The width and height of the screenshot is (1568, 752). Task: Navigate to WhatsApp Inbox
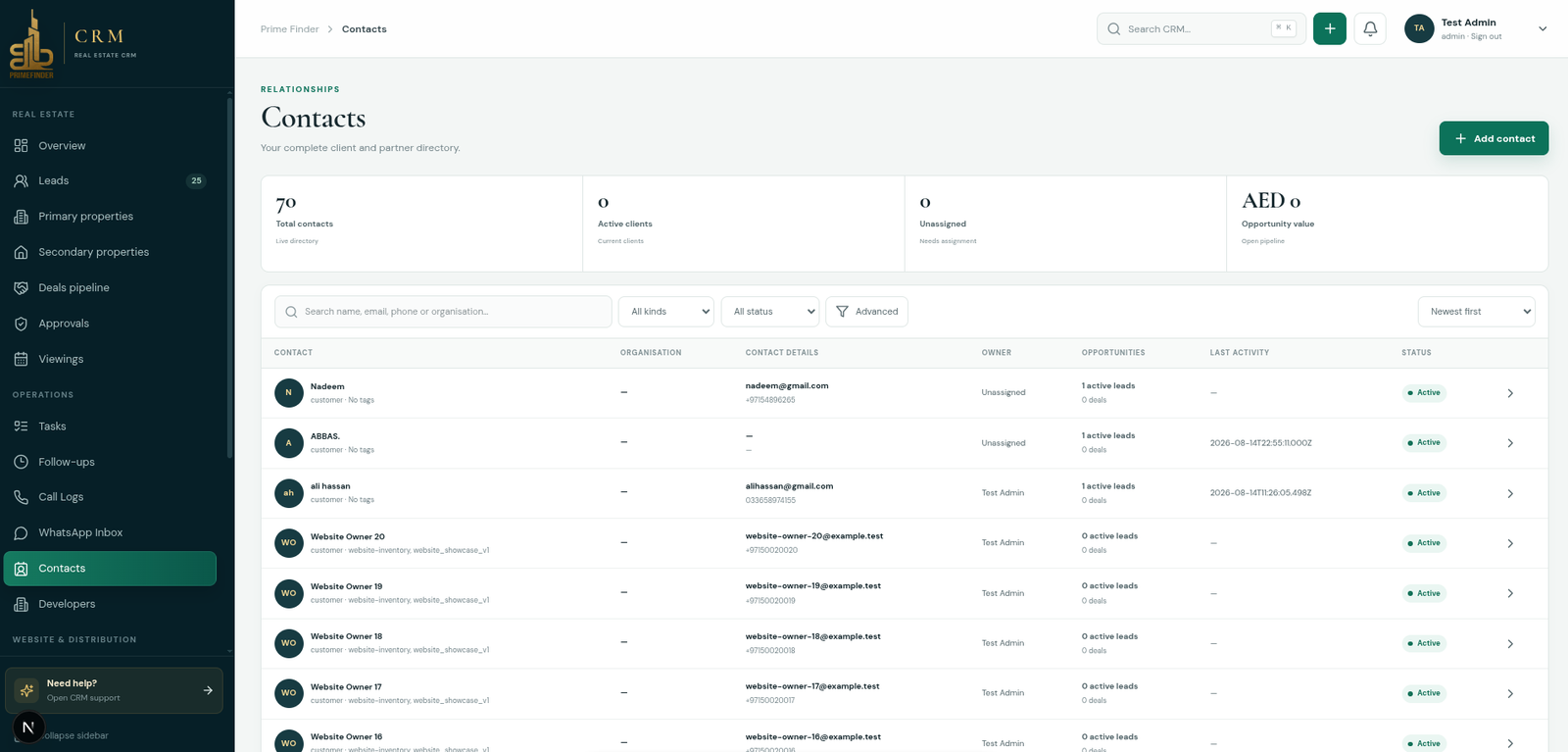pos(111,533)
